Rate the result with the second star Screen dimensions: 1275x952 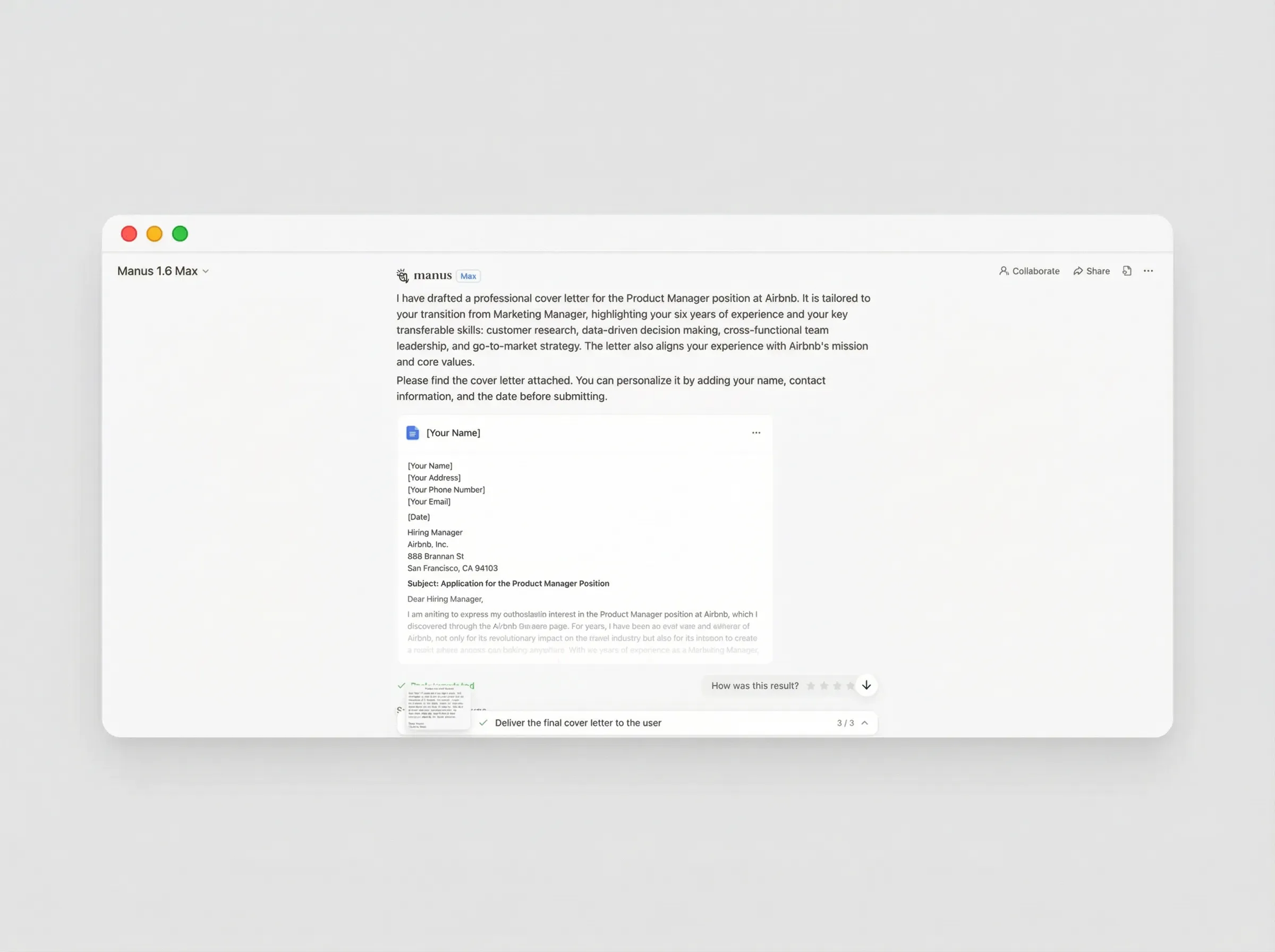point(824,686)
